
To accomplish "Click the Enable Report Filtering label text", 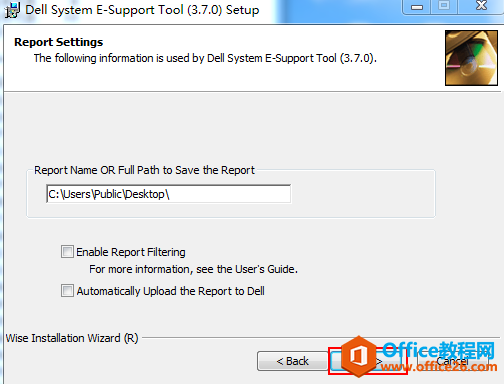I will (131, 252).
